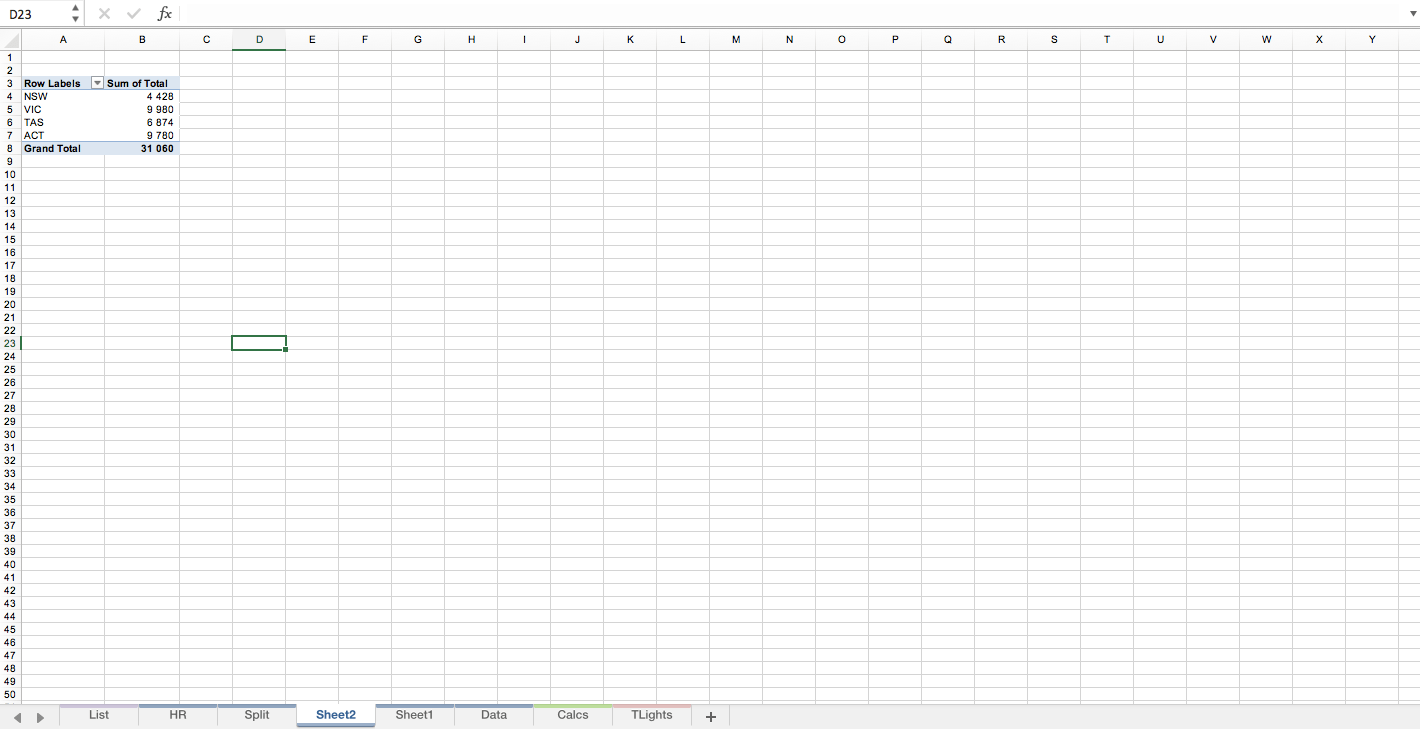Screen dimensions: 1420x729
Task: Select the value 9 980 cell
Action: coord(142,109)
